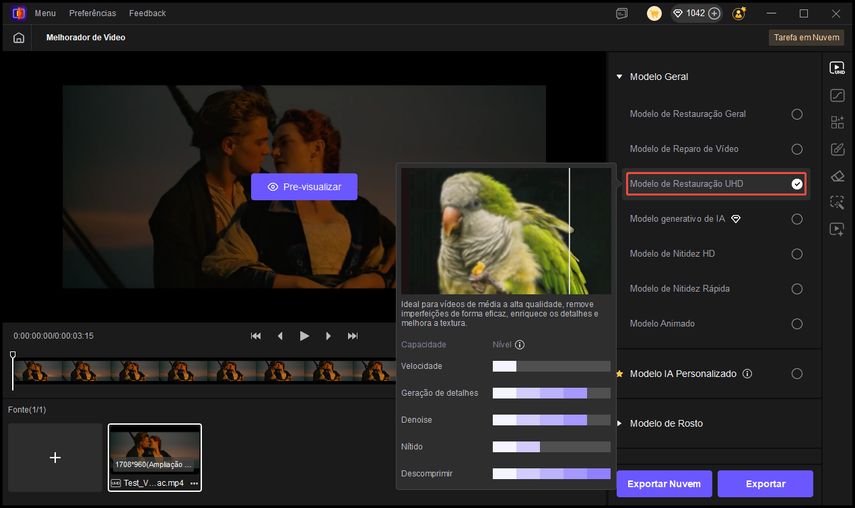
Task: Open more options on Test_V...ac.mp4 clip
Action: [x=194, y=483]
